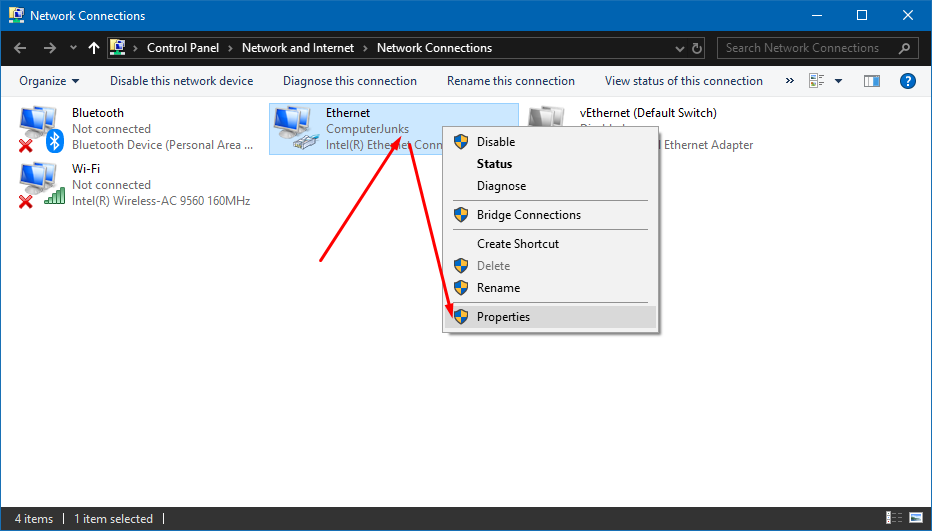This screenshot has width=932, height=531.
Task: Select Control Panel breadcrumb
Action: pyautogui.click(x=182, y=48)
